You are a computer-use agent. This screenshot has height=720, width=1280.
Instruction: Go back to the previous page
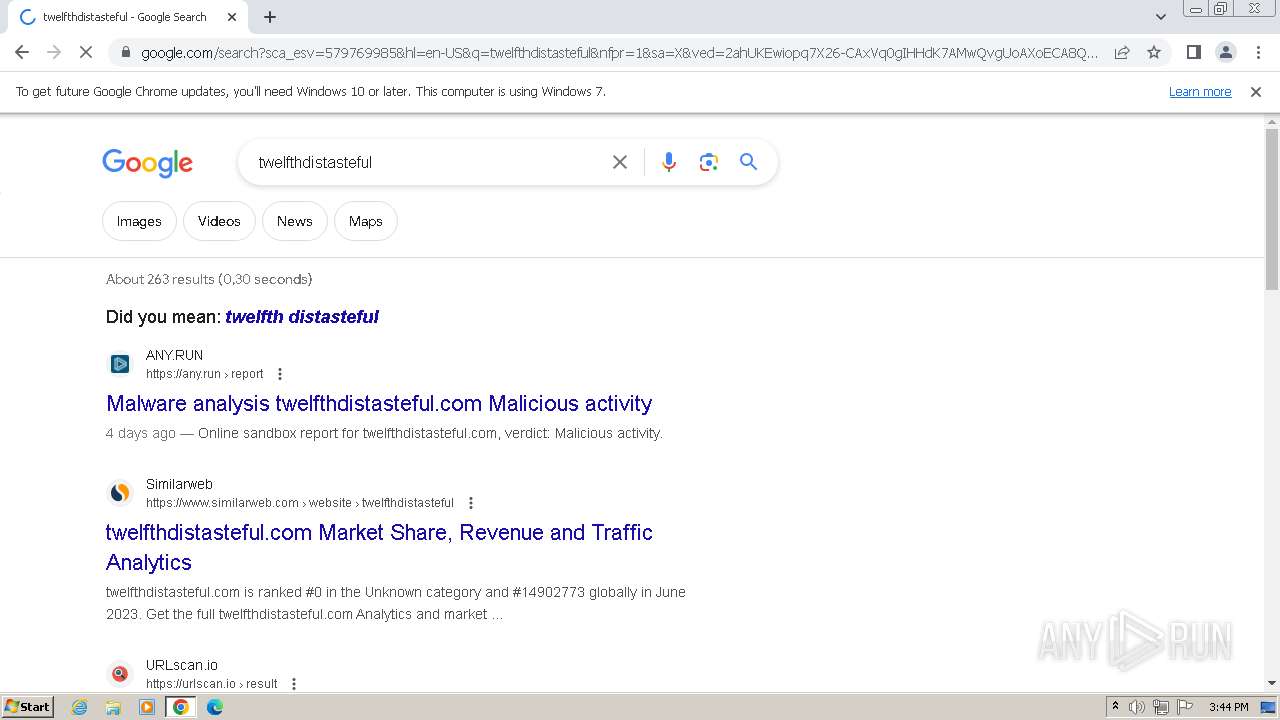[22, 52]
